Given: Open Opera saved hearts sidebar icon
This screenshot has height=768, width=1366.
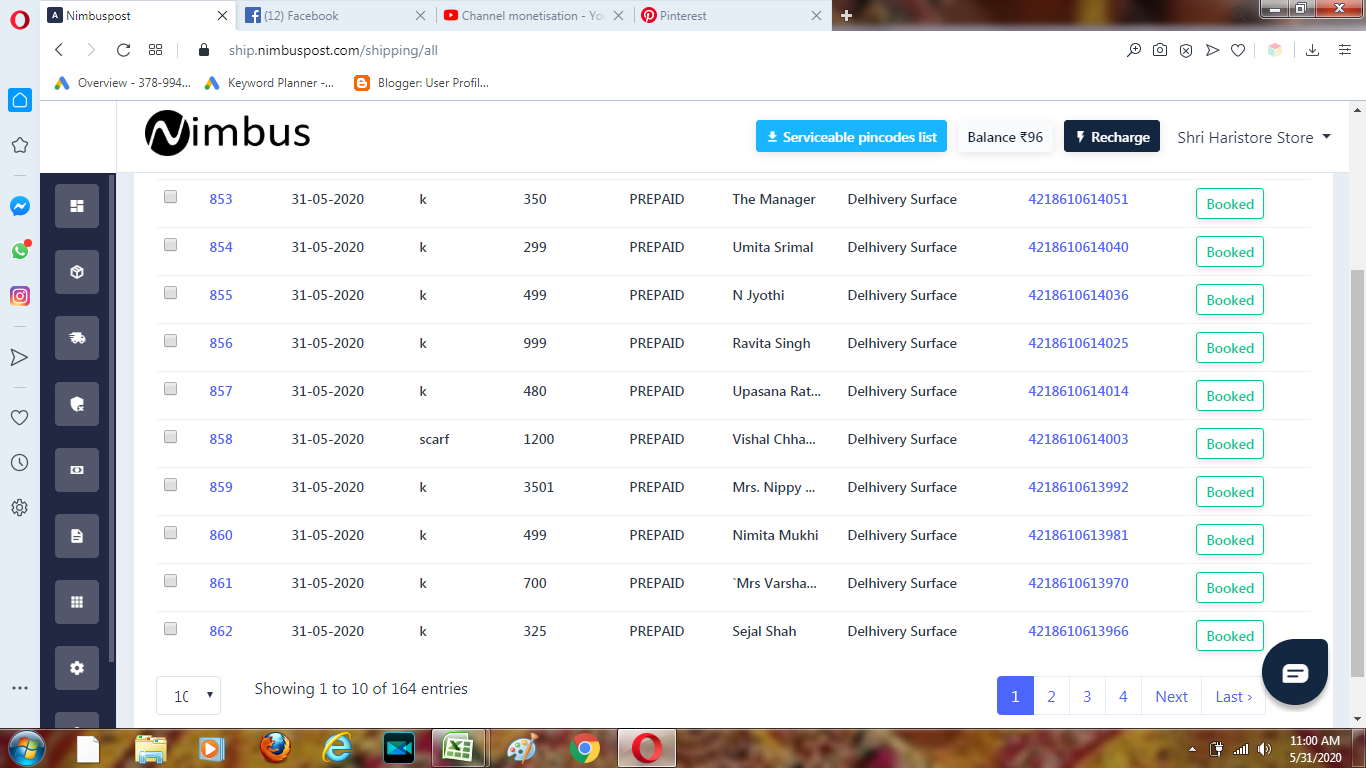Looking at the screenshot, I should click(19, 418).
